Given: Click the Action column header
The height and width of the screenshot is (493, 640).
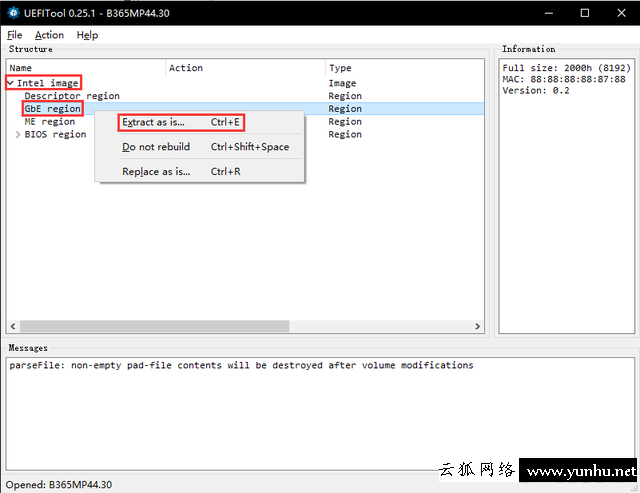Looking at the screenshot, I should pos(245,68).
